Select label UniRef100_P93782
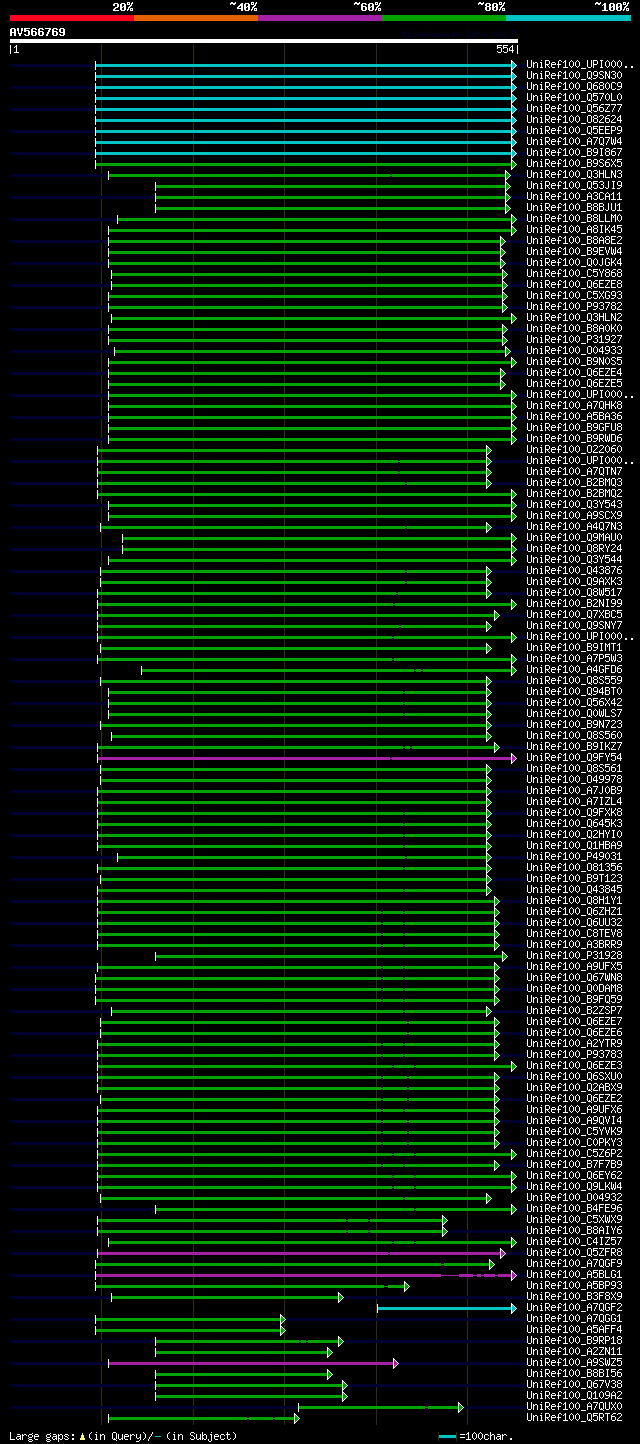The width and height of the screenshot is (640, 1444). [x=574, y=306]
